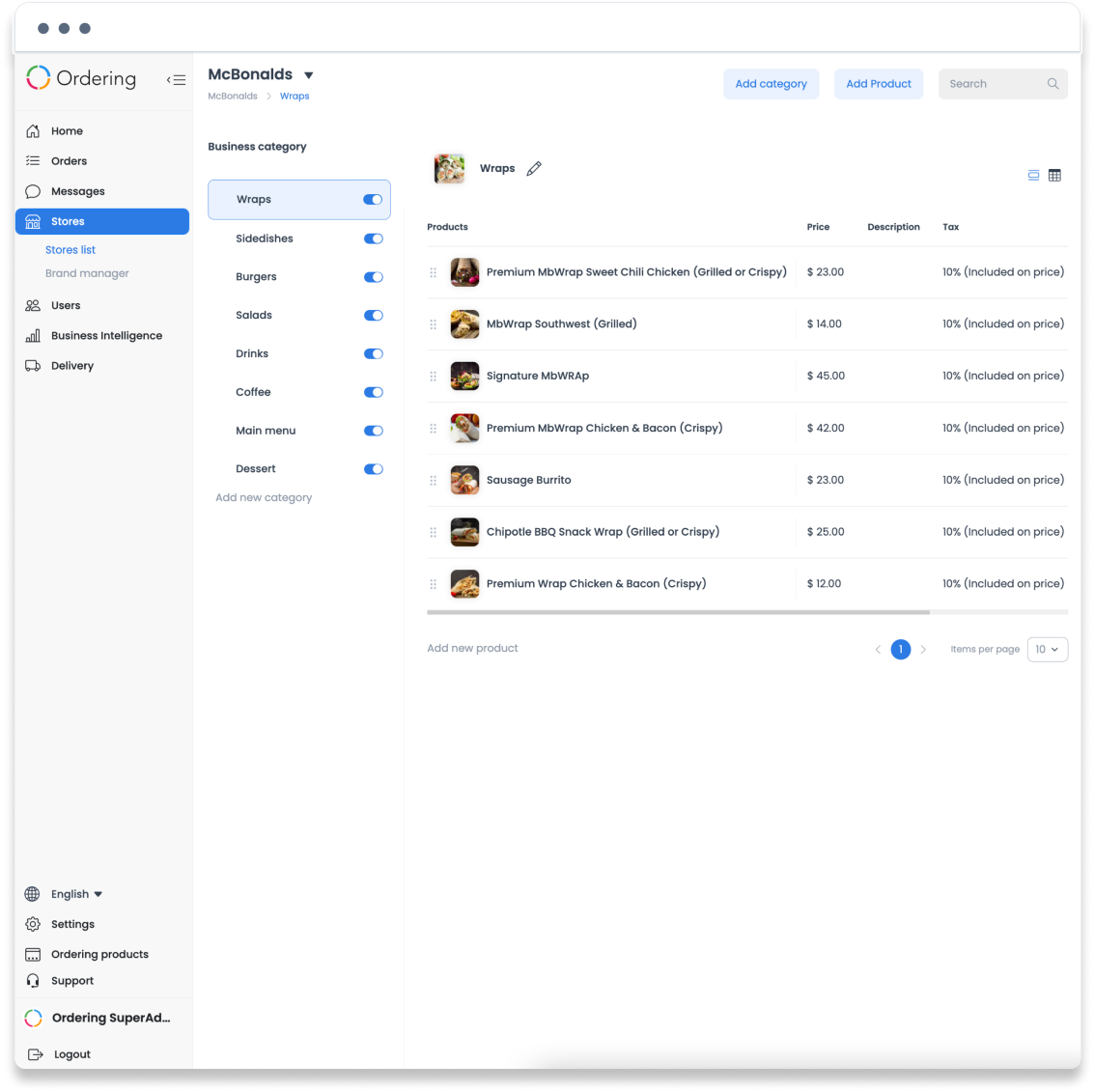
Task: Disable the Dessert category toggle
Action: coord(373,469)
